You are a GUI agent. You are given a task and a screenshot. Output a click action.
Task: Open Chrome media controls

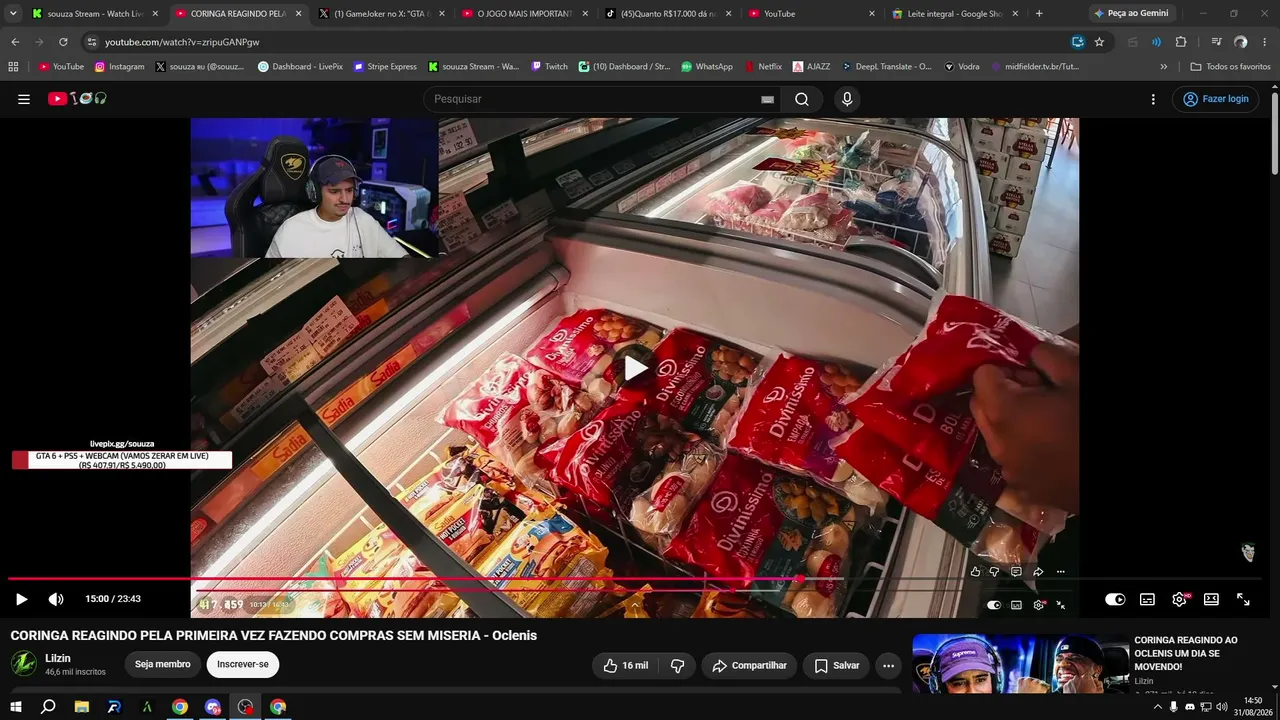point(1216,42)
